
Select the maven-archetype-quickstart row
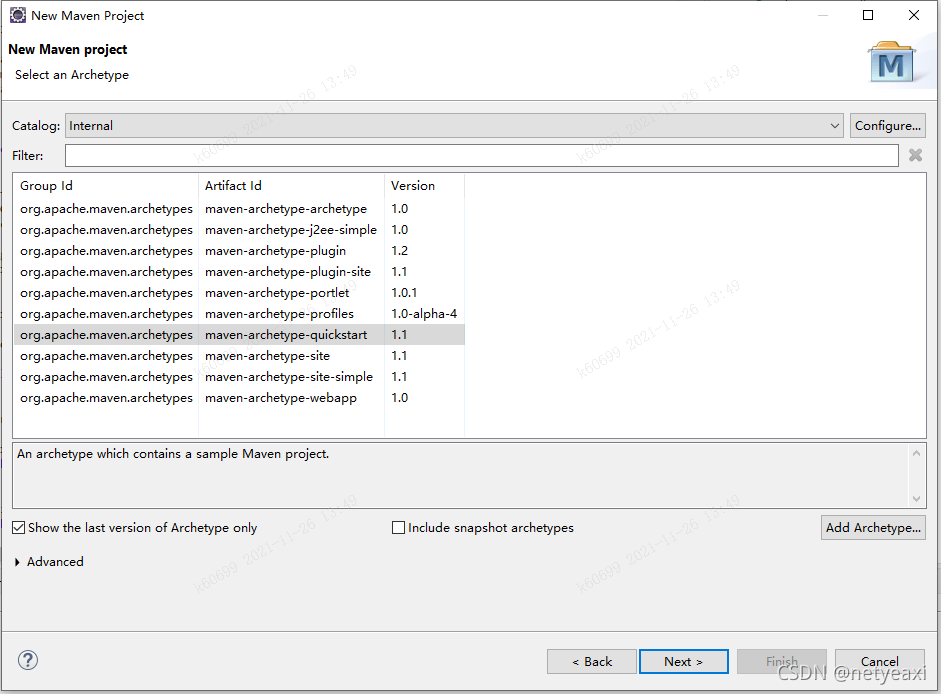239,335
